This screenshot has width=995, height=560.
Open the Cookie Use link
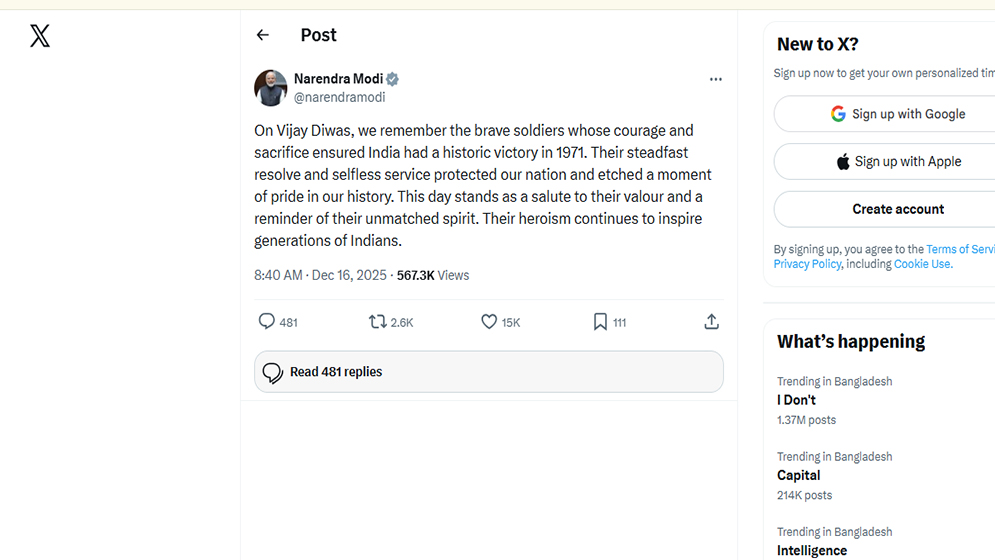tap(922, 264)
